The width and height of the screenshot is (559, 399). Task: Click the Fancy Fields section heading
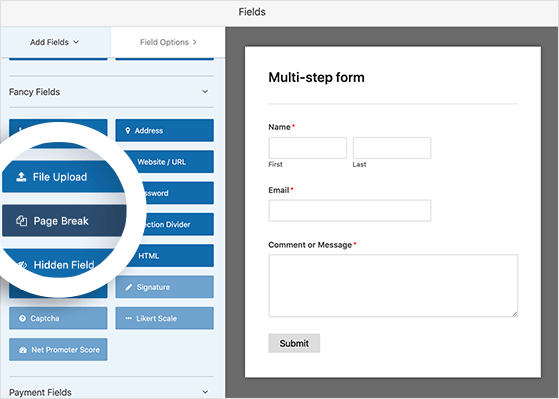click(x=35, y=92)
